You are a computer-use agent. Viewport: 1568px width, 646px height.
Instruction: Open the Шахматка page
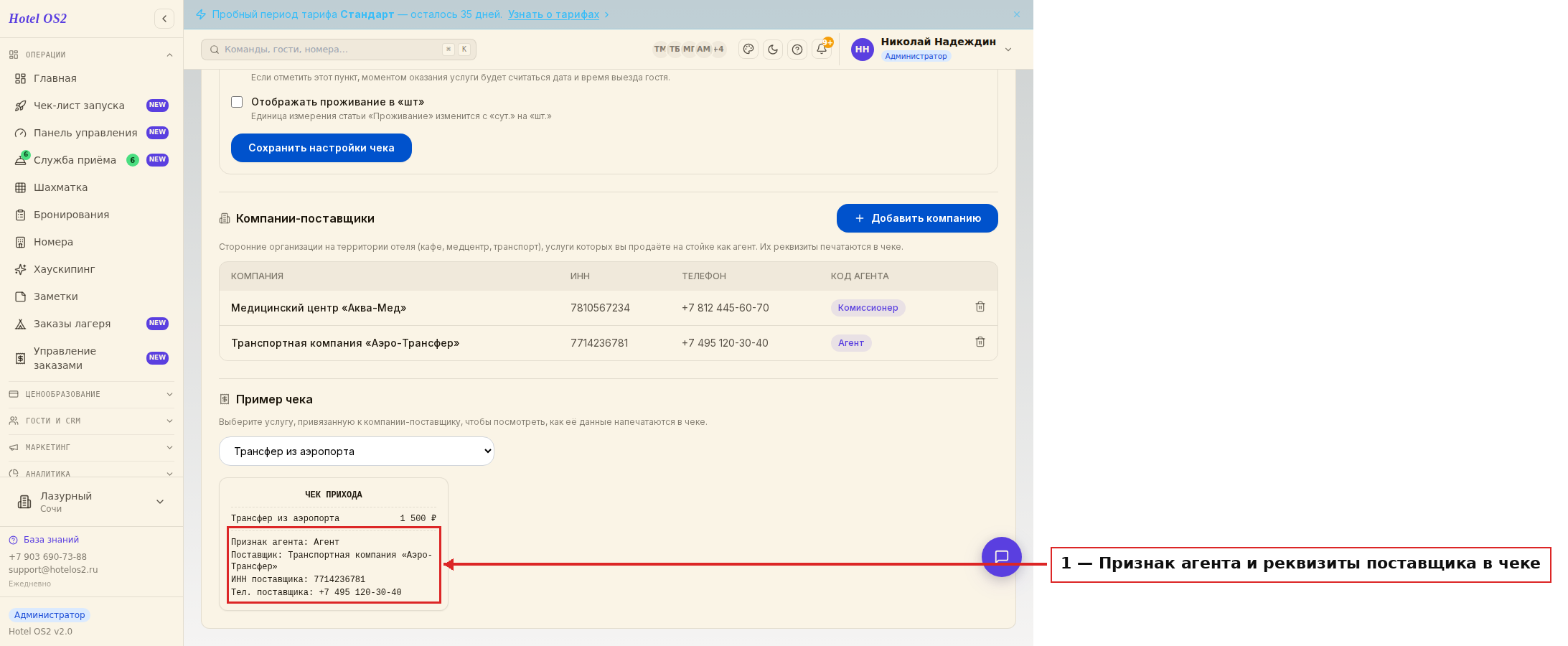pyautogui.click(x=91, y=187)
